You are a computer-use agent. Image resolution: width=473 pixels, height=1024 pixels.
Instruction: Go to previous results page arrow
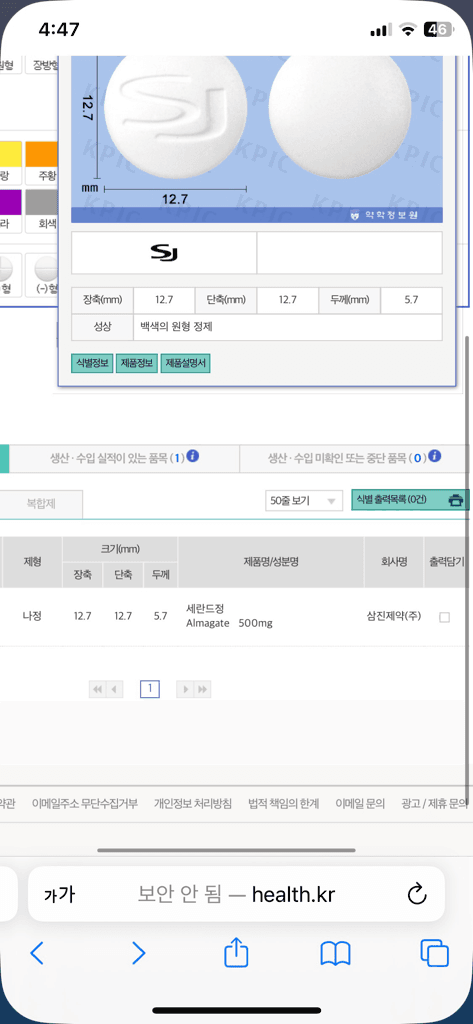(114, 689)
